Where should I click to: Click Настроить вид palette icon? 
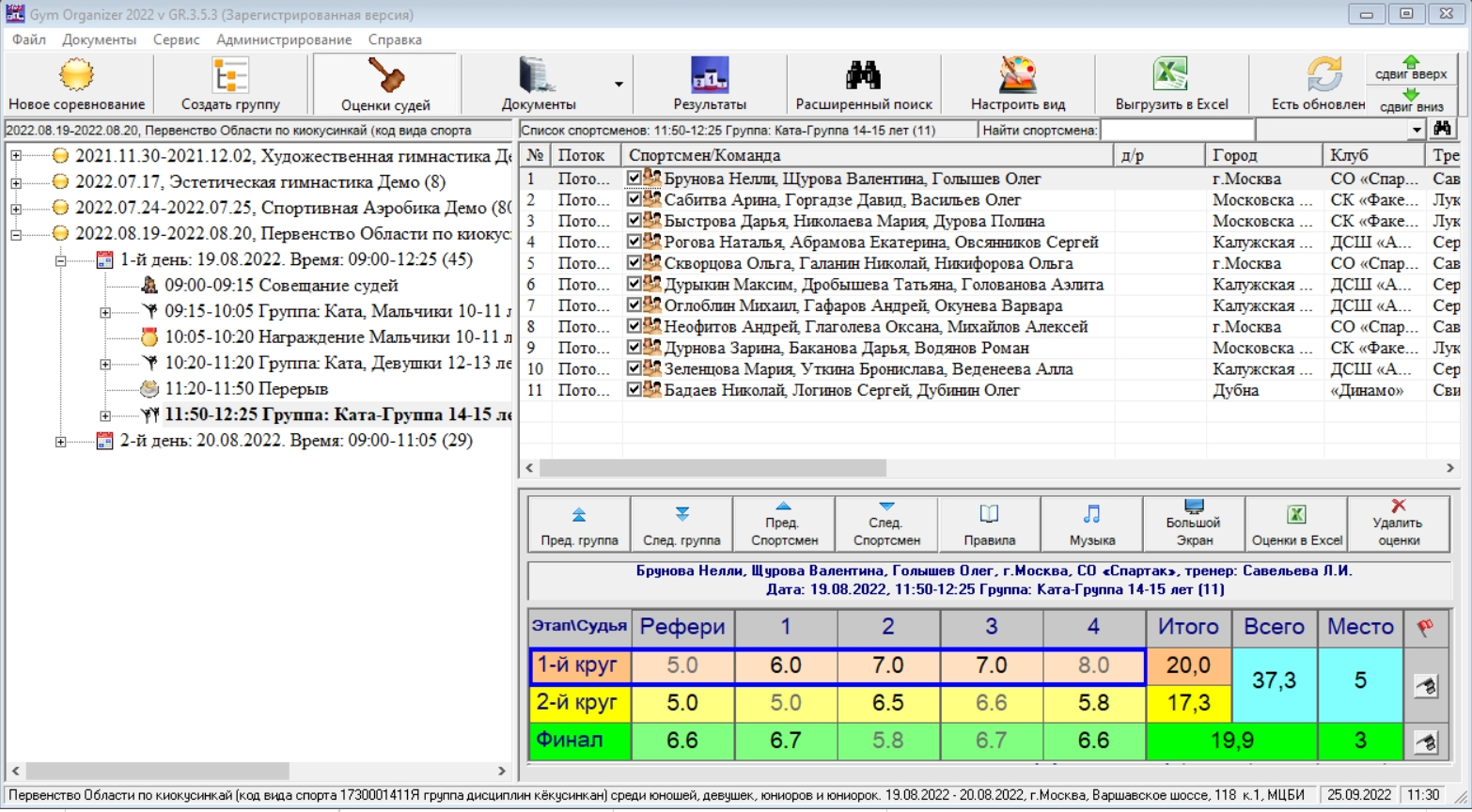(x=1017, y=75)
